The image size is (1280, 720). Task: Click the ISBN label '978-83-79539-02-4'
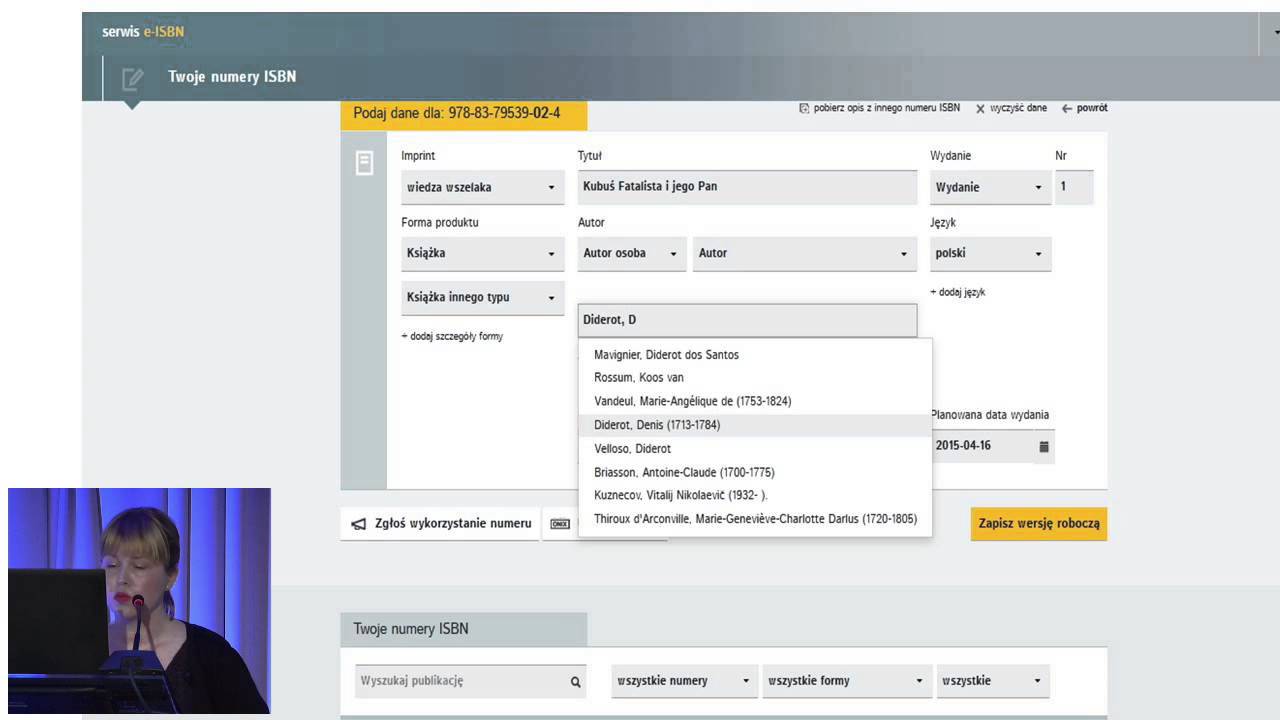pos(505,113)
